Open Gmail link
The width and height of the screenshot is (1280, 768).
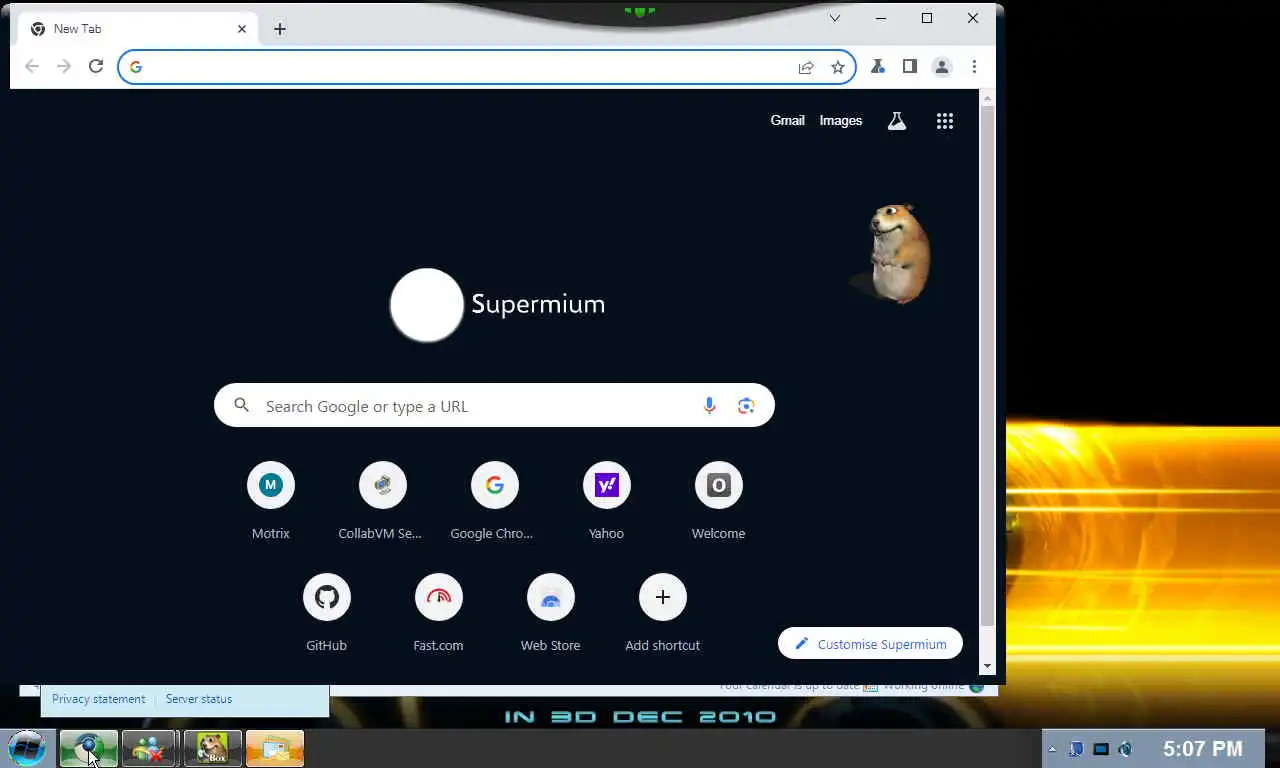pos(787,120)
